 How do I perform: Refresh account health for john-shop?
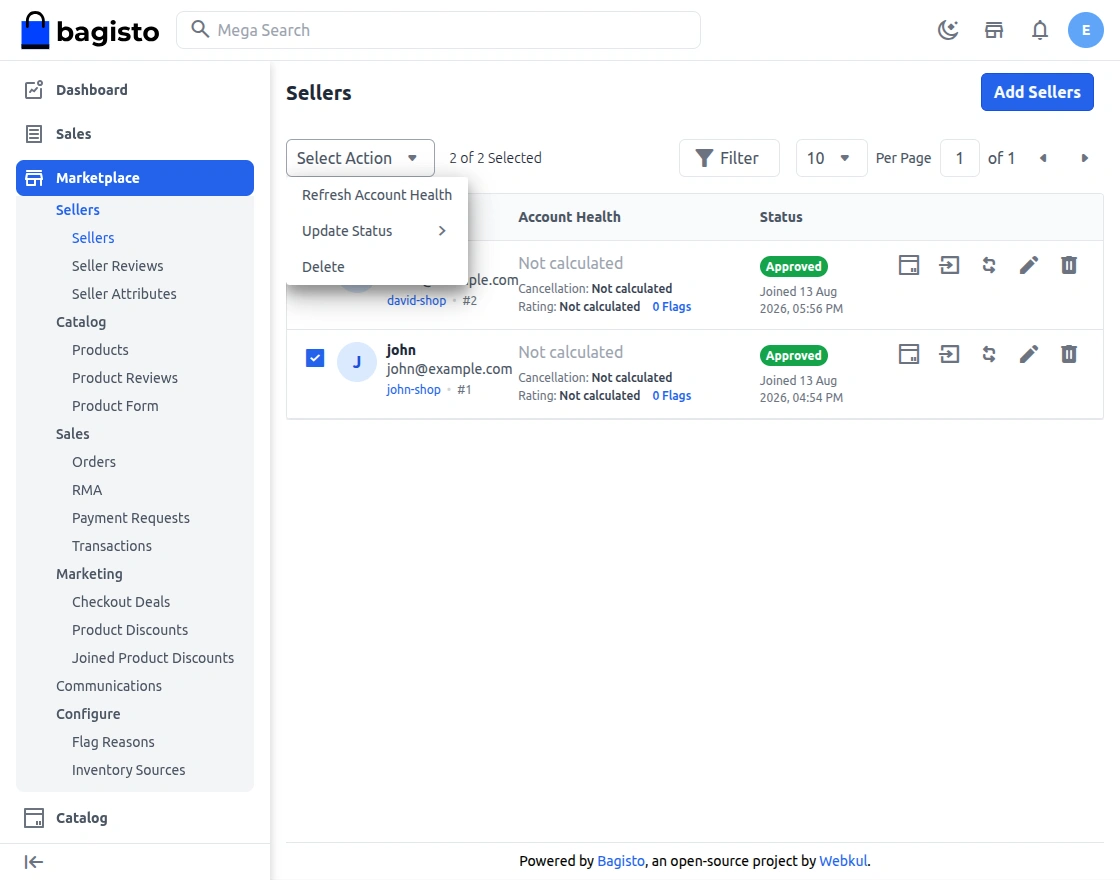[989, 354]
